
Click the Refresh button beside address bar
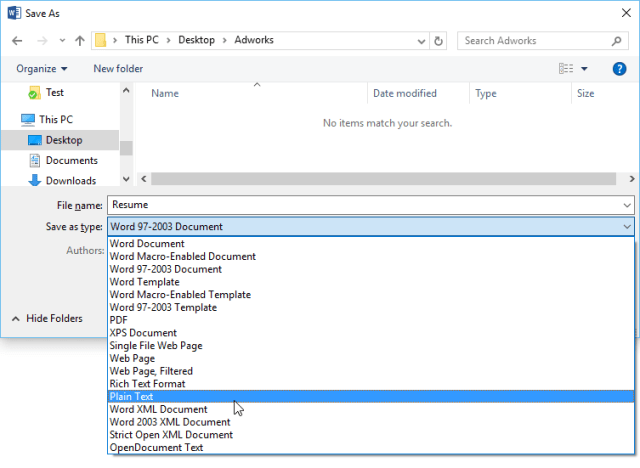click(439, 41)
